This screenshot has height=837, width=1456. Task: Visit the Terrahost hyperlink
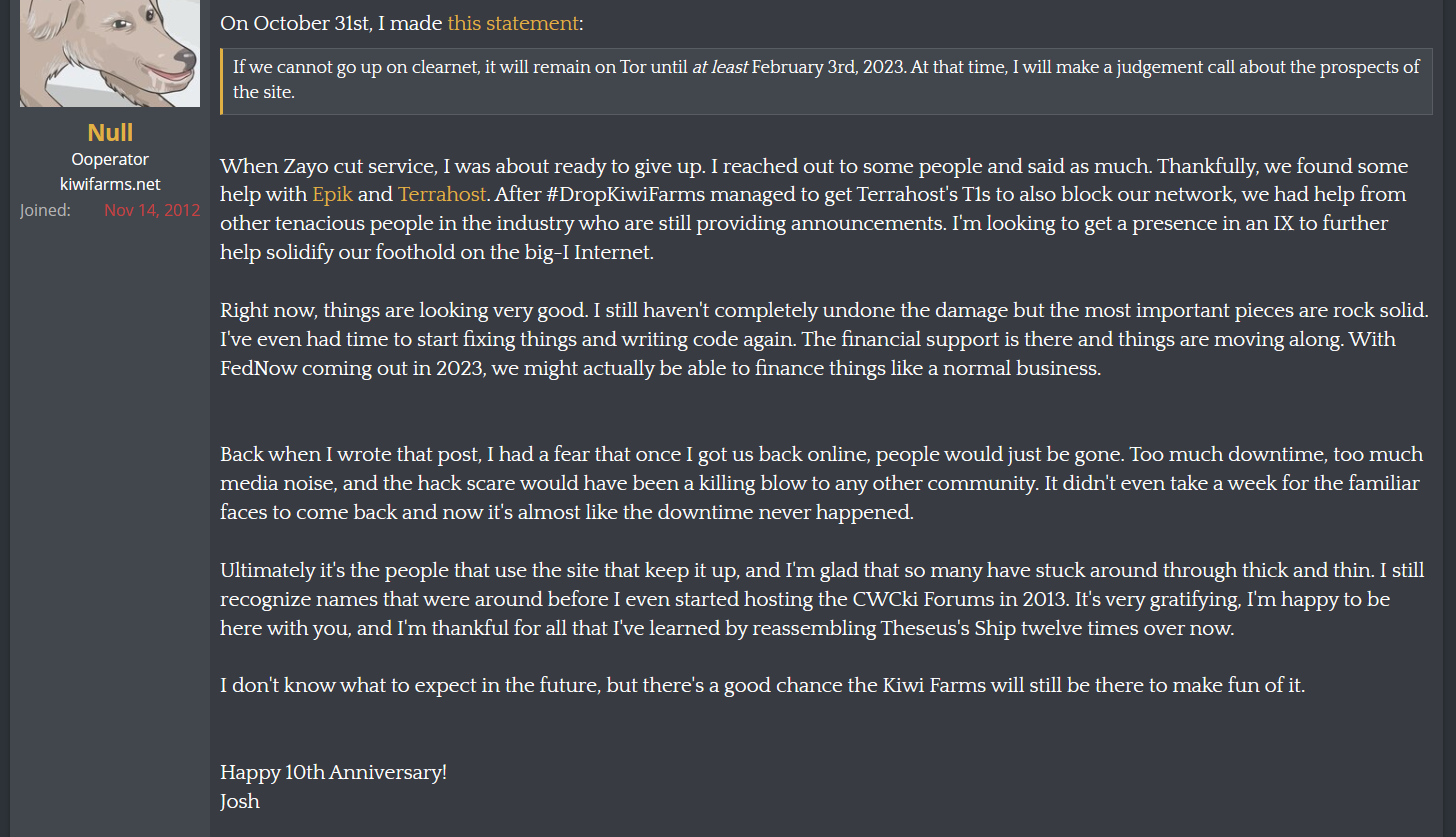click(442, 194)
